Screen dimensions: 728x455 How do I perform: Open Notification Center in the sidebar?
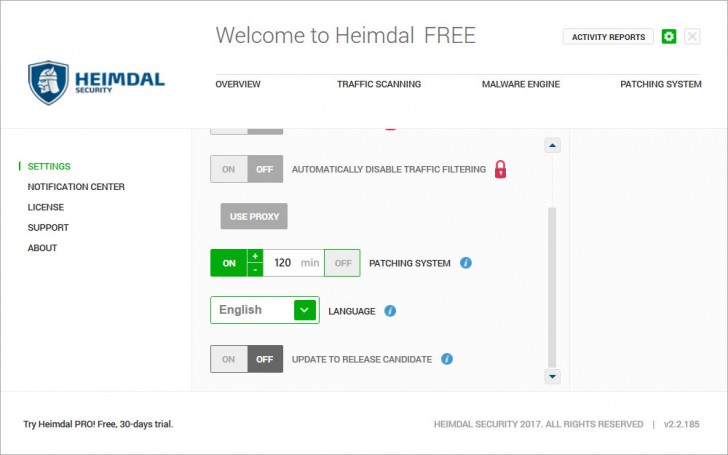[76, 187]
